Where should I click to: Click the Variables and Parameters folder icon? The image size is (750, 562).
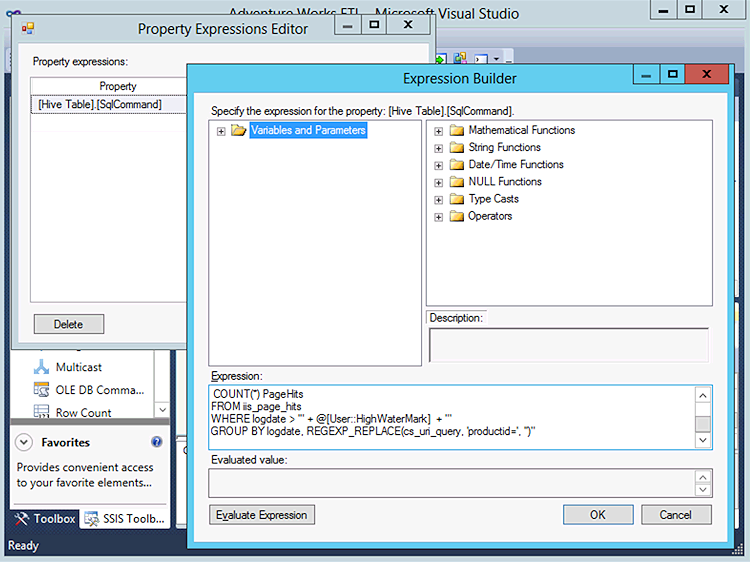point(238,130)
